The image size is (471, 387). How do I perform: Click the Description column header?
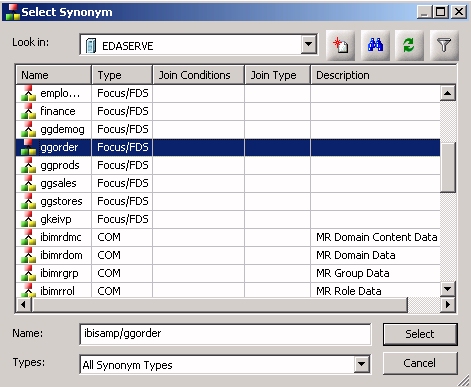(383, 75)
